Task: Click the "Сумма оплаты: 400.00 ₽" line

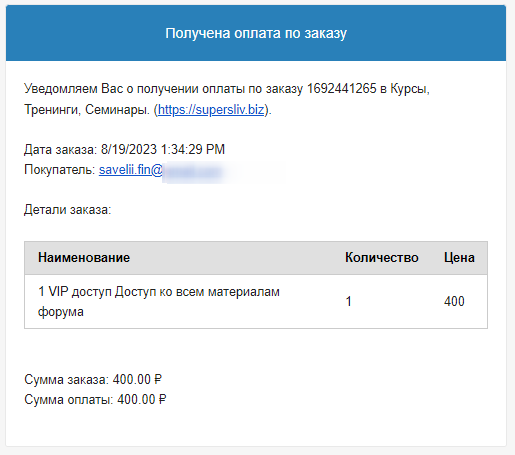Action: point(95,400)
